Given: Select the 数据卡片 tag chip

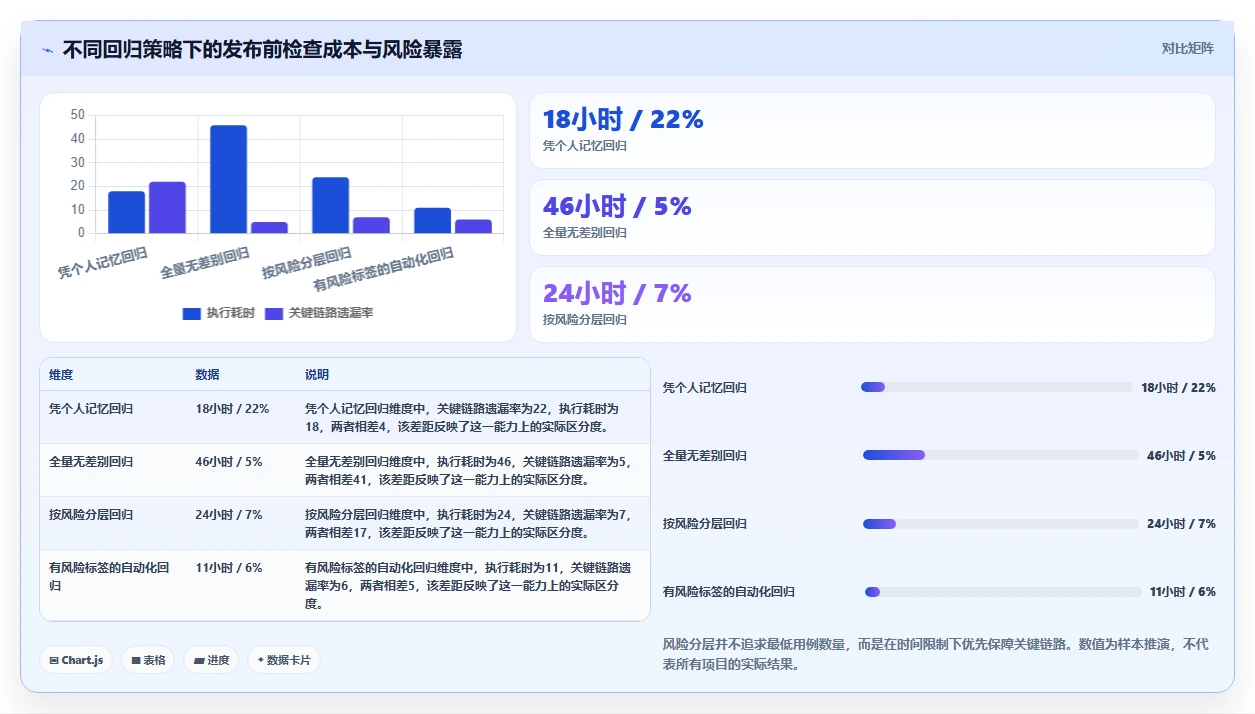Looking at the screenshot, I should (284, 660).
